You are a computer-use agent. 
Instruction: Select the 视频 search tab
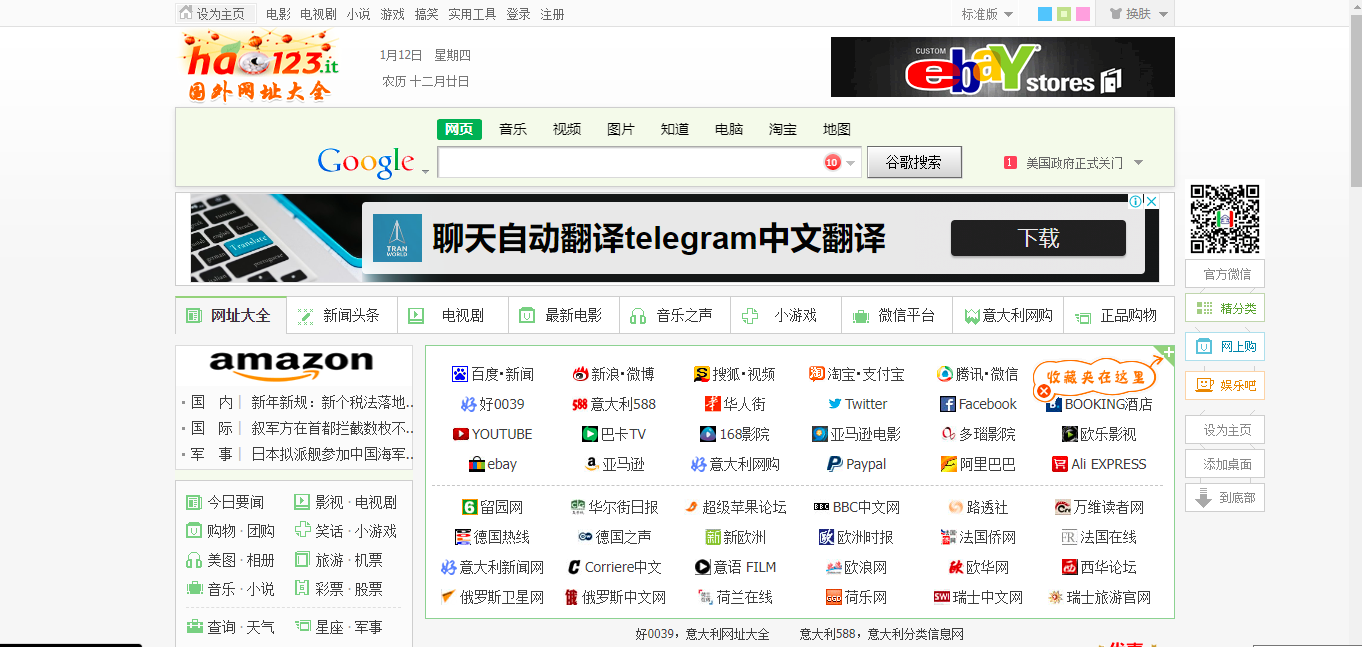pos(567,129)
